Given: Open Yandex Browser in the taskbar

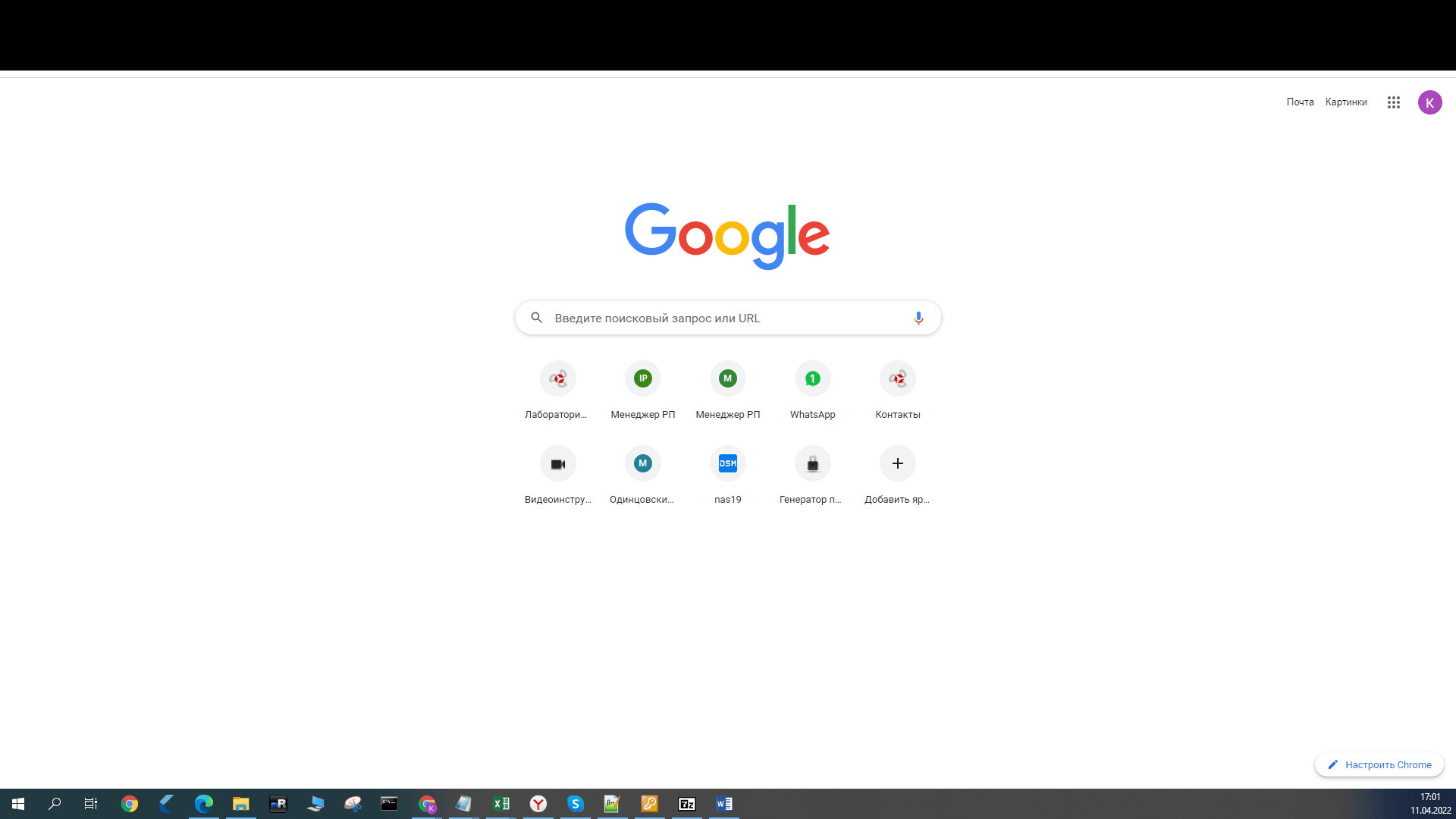Looking at the screenshot, I should [538, 804].
